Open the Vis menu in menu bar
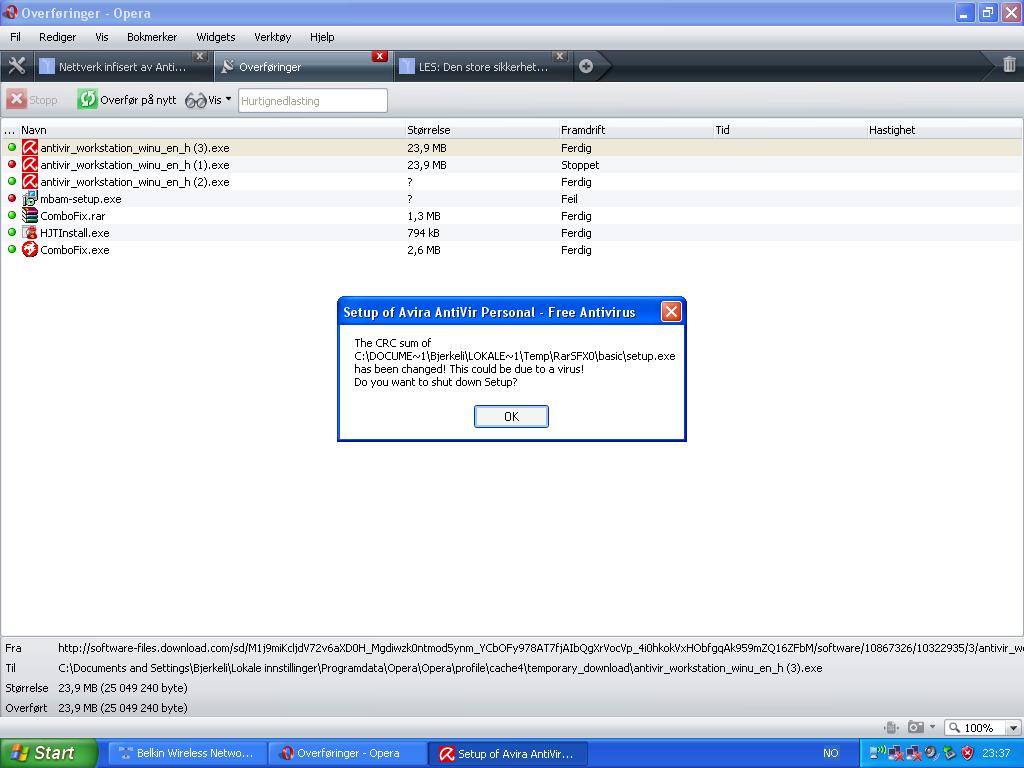Viewport: 1024px width, 768px height. point(102,37)
